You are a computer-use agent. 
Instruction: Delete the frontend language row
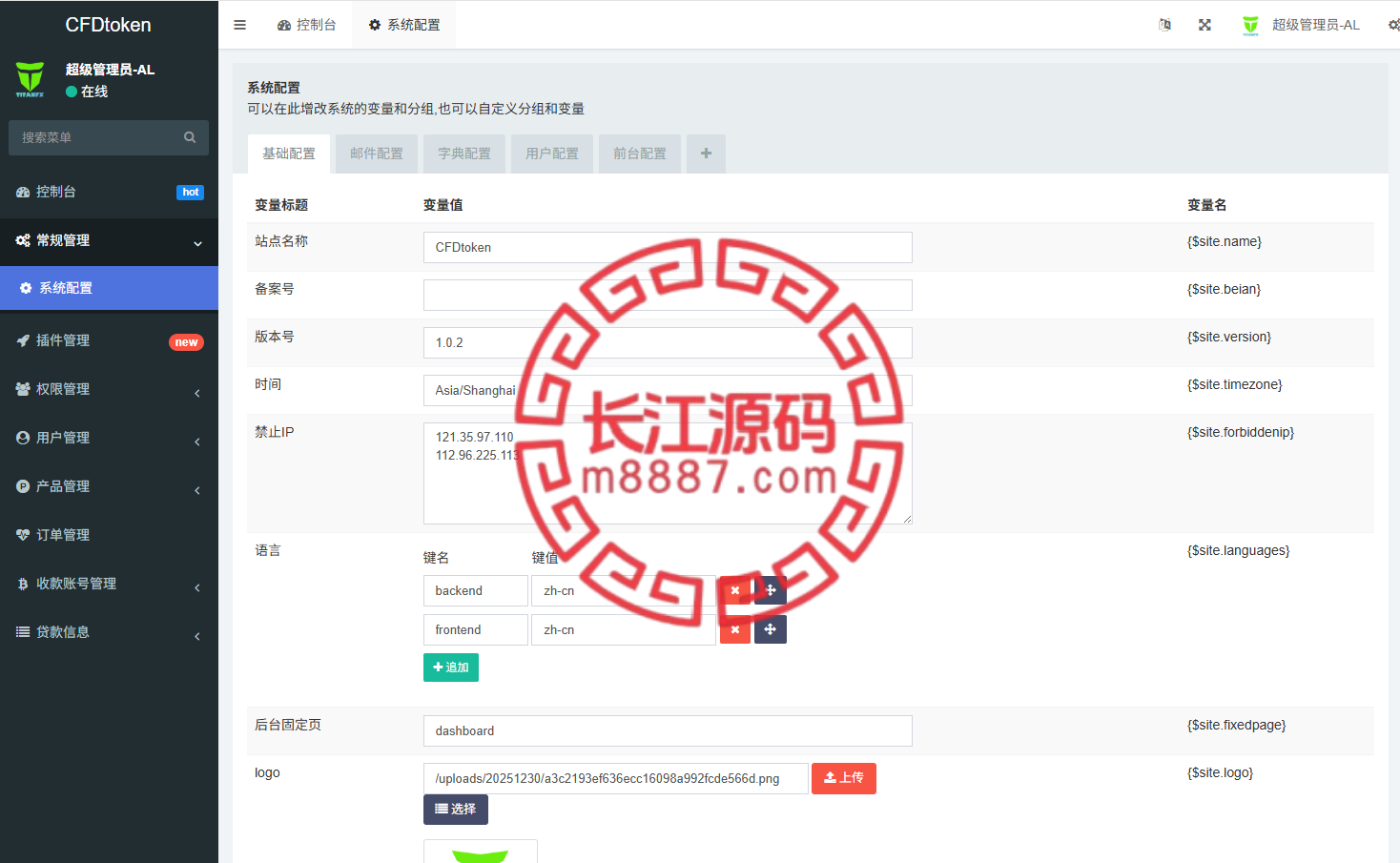(734, 629)
